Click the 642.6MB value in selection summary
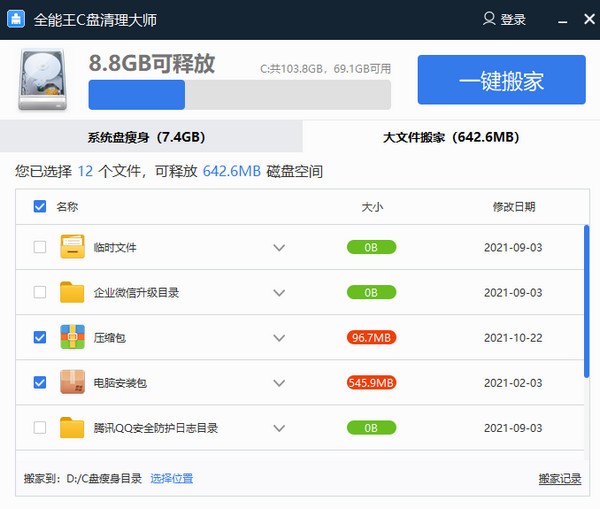 pos(232,171)
